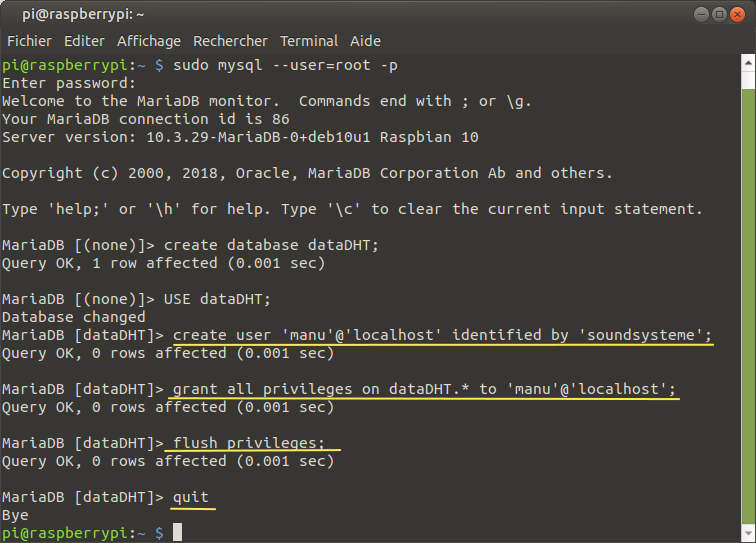Viewport: 756px width, 543px height.
Task: Click the Copyright (c) 2000, 2018 line
Action: 307,173
